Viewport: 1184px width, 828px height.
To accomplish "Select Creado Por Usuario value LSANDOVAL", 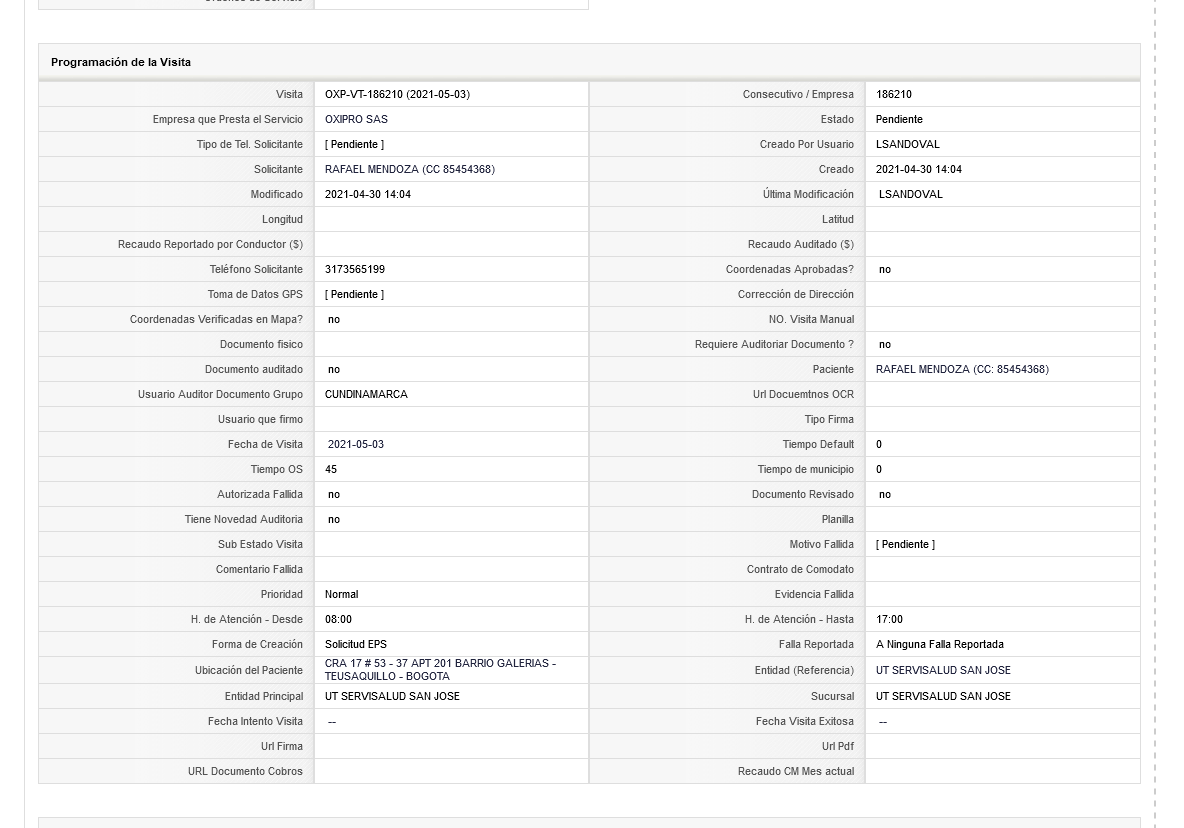I will click(x=908, y=144).
